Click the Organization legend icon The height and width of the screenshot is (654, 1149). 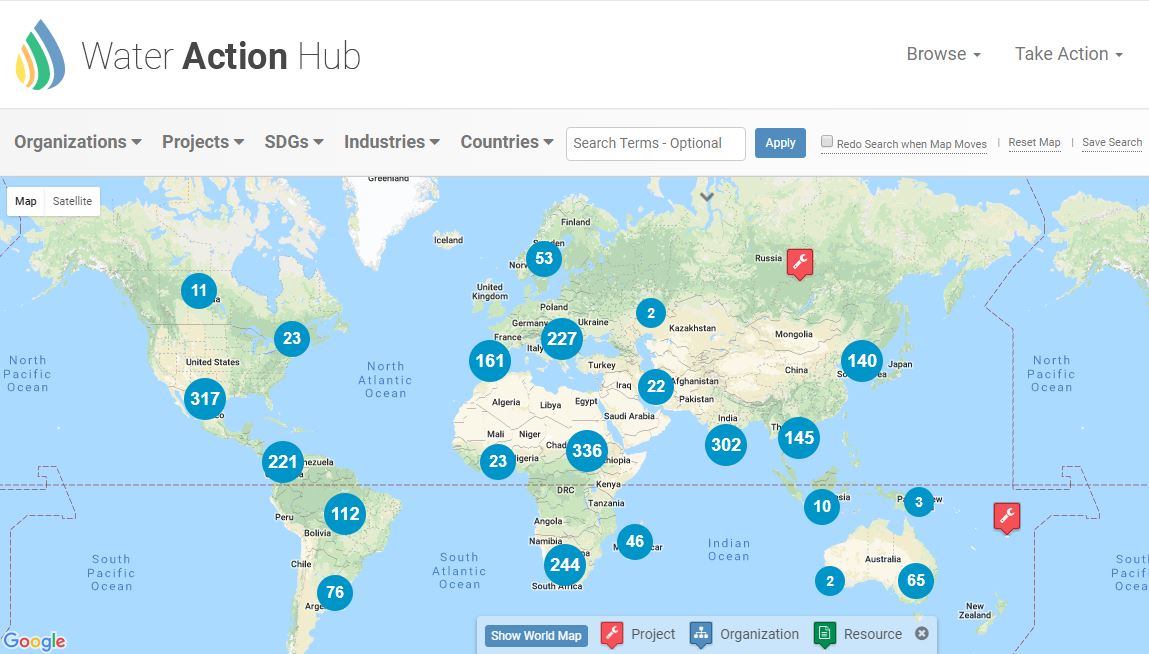pos(701,634)
